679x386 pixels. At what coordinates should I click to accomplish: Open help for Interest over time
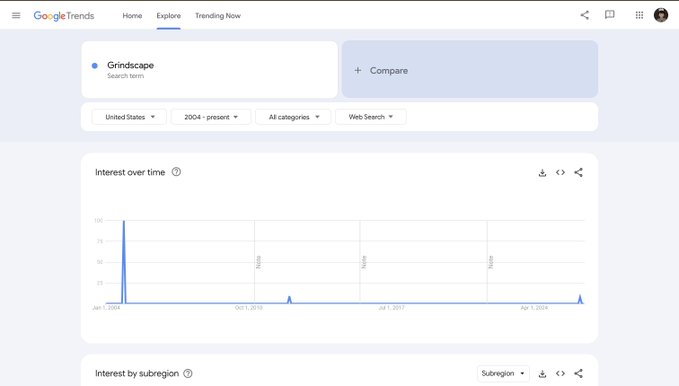tap(176, 172)
